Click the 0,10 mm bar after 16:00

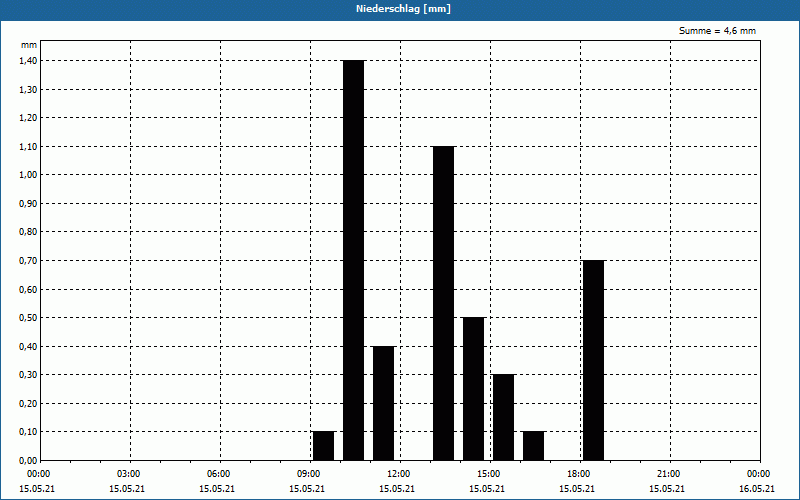click(x=534, y=446)
